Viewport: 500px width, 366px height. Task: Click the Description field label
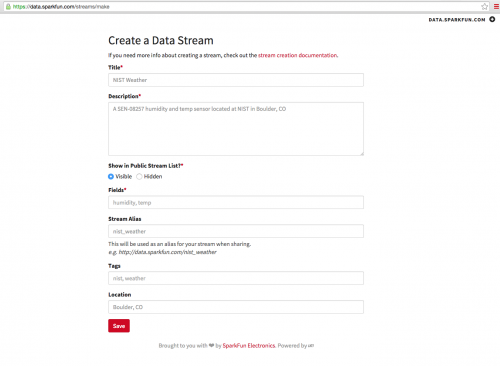(124, 96)
